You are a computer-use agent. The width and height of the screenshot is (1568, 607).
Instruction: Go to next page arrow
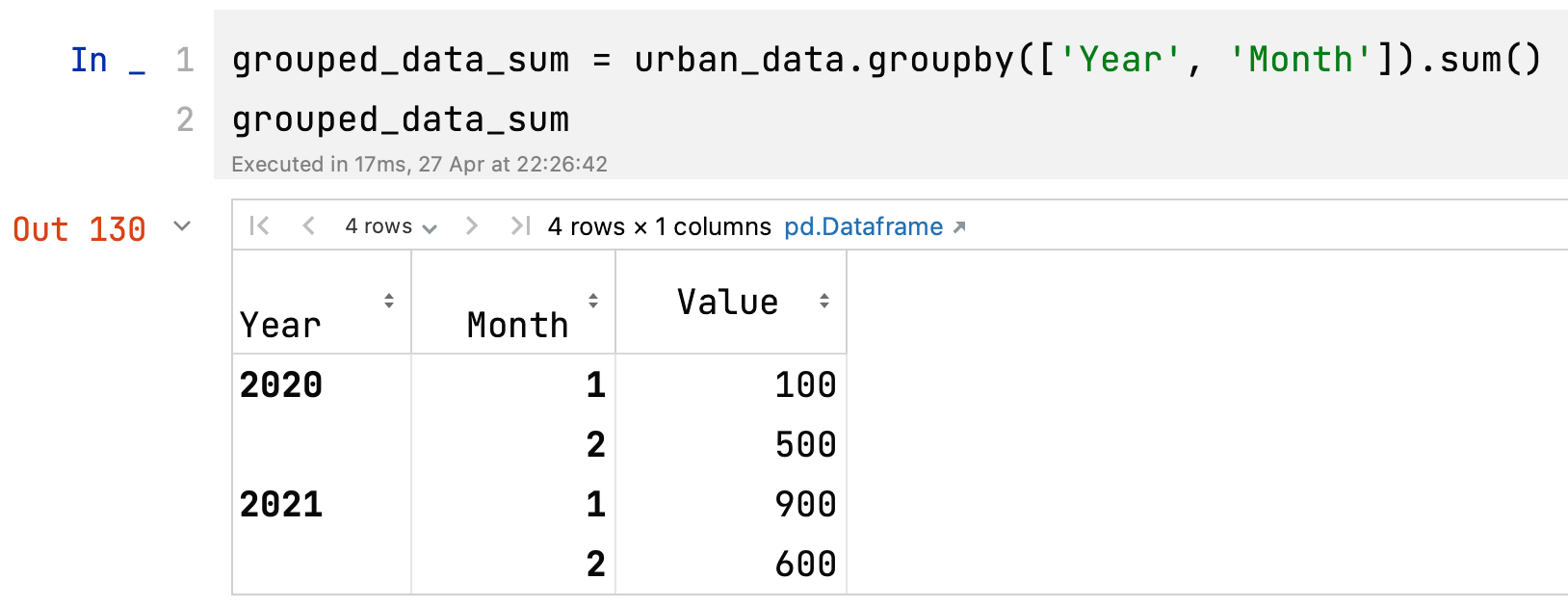(x=472, y=226)
